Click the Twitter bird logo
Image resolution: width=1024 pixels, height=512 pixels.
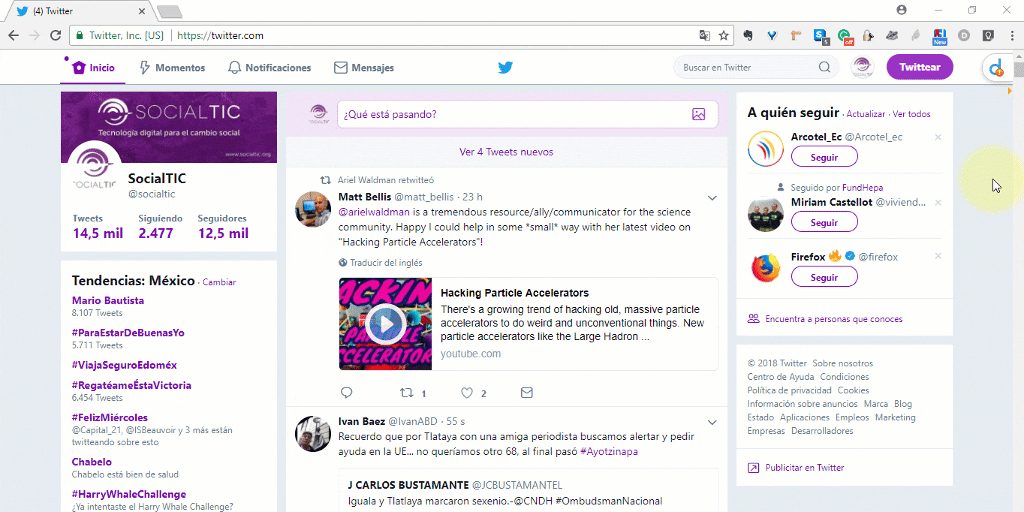pyautogui.click(x=505, y=67)
